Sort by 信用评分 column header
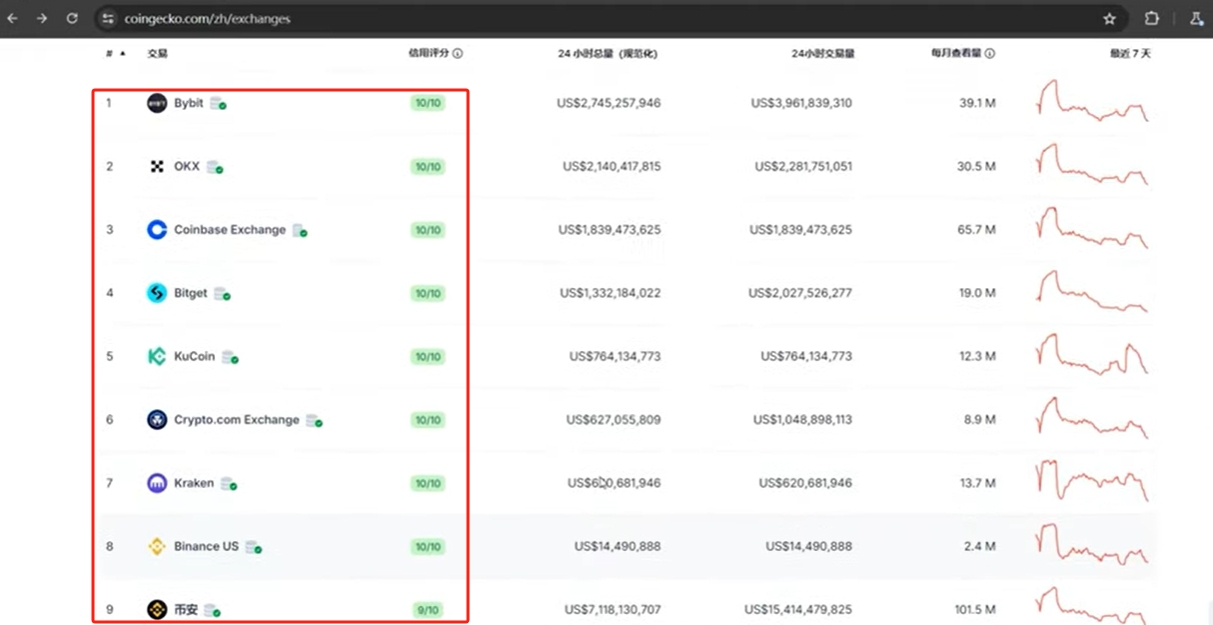Image resolution: width=1213 pixels, height=625 pixels. (x=430, y=54)
